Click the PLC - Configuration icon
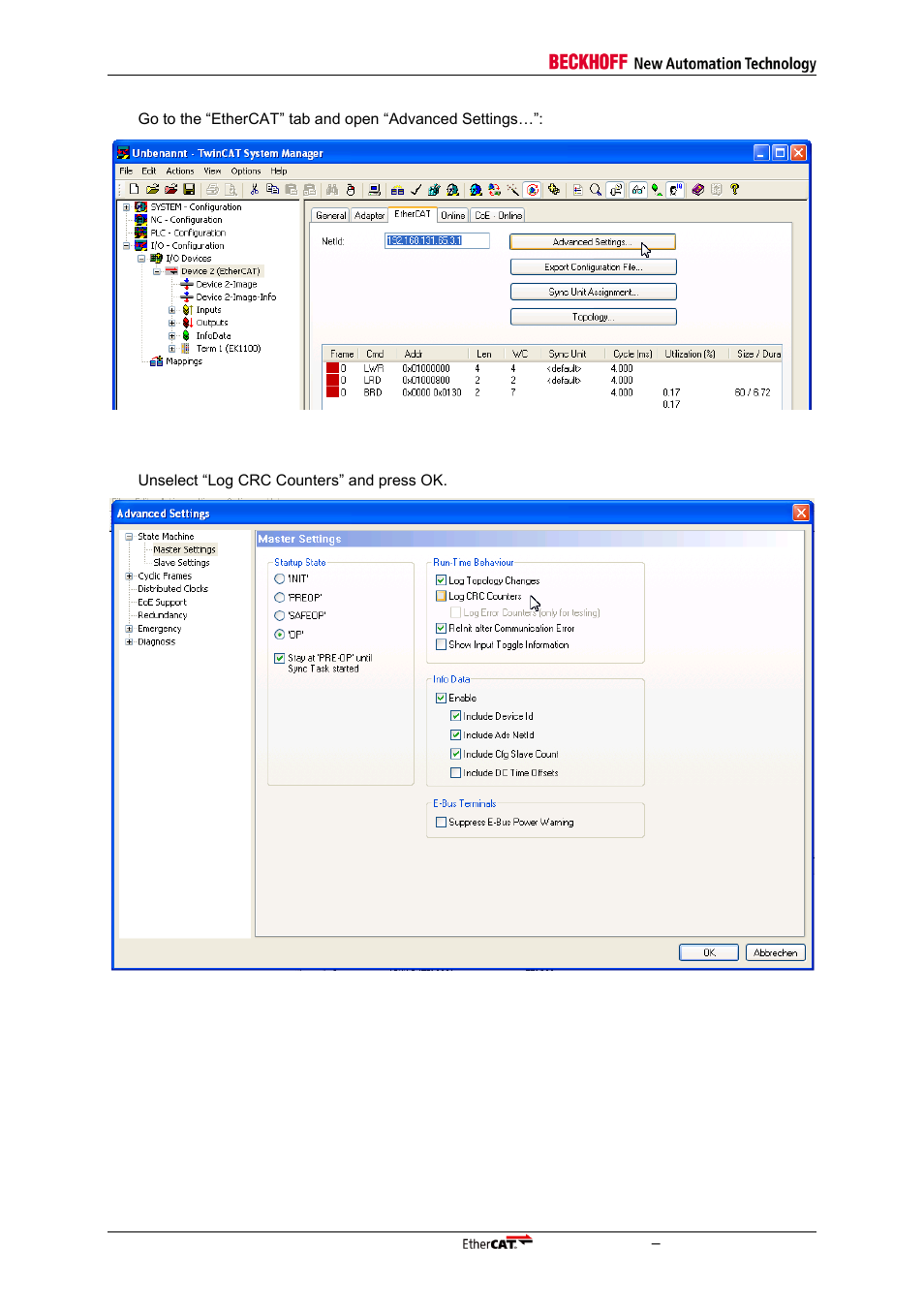This screenshot has width=924, height=1308. click(140, 233)
